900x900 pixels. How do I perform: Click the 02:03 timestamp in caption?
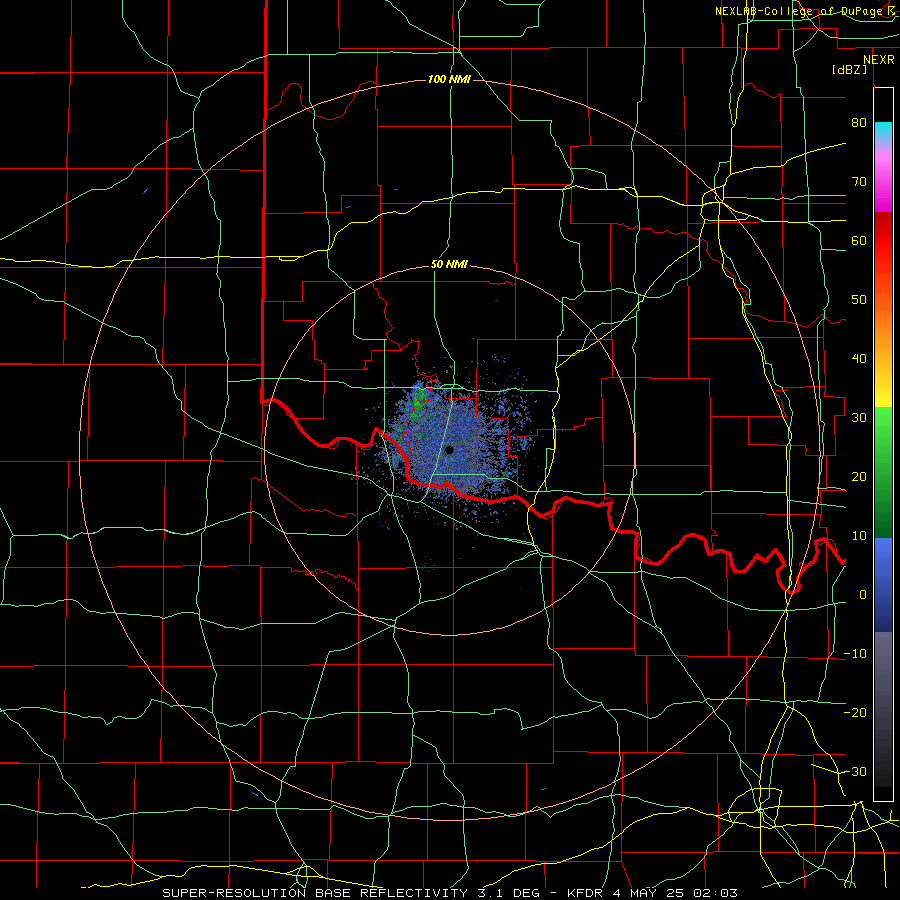716,893
